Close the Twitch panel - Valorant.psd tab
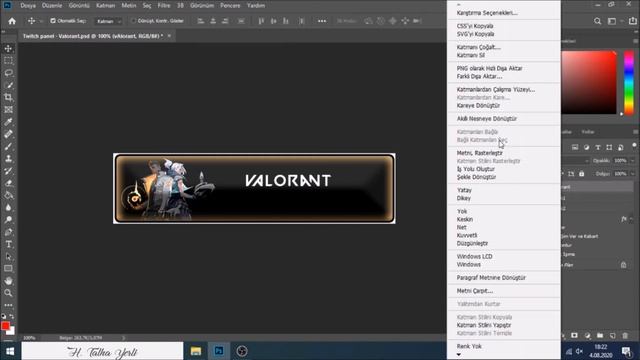Viewport: 640px width, 360px height. point(169,36)
